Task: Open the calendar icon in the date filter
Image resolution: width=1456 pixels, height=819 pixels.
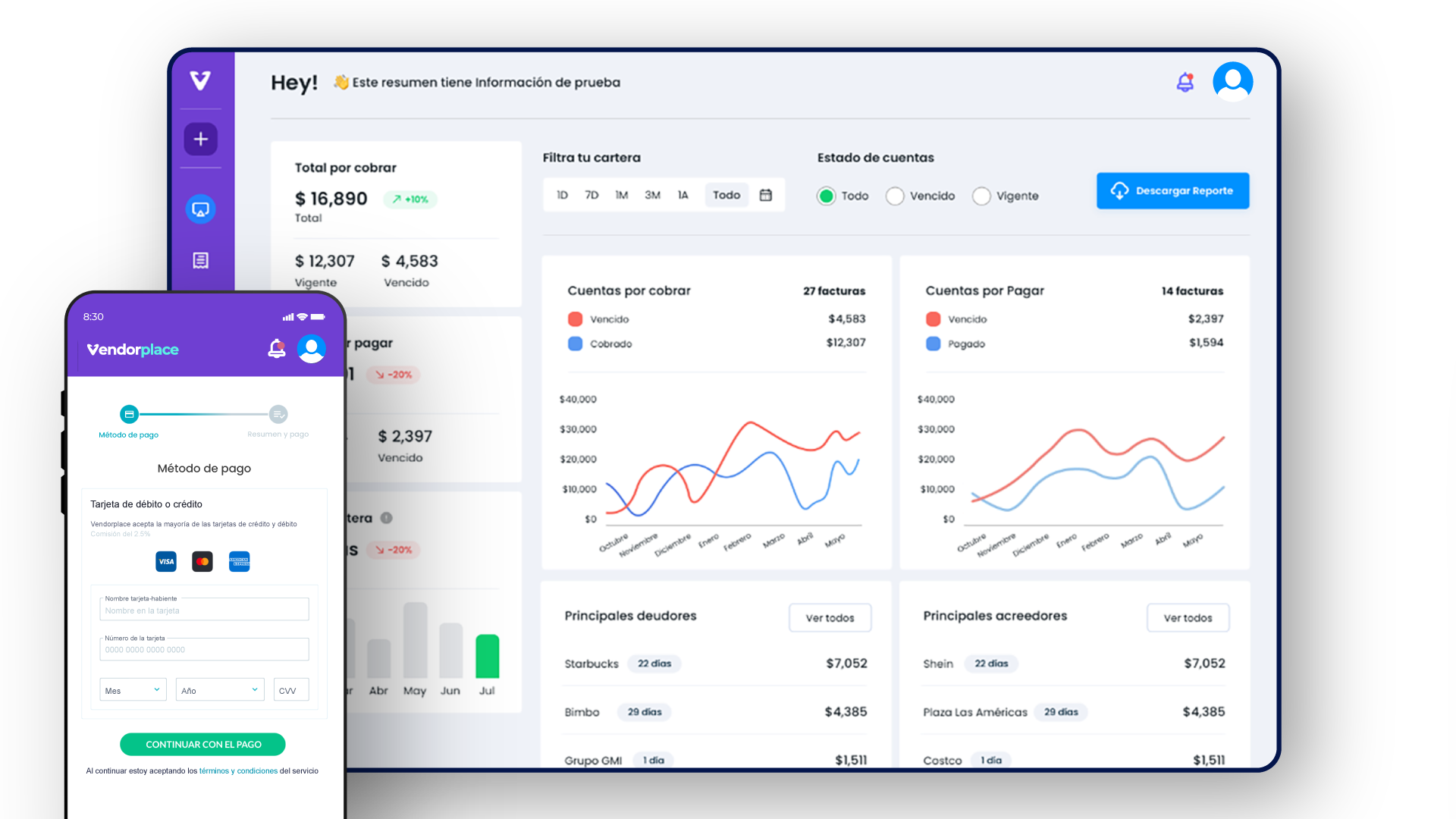Action: click(766, 195)
